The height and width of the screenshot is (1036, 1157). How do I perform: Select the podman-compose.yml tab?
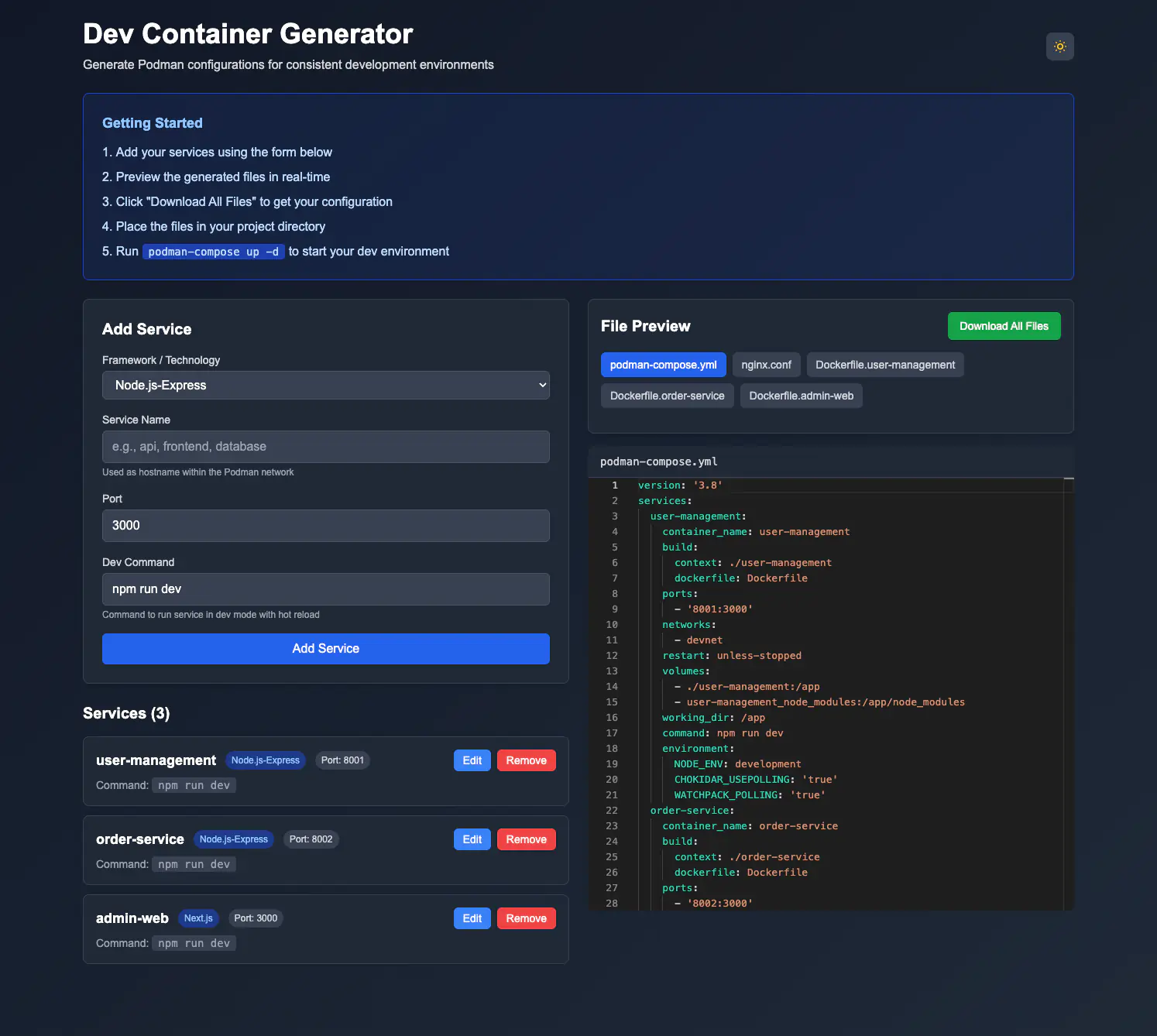point(663,364)
